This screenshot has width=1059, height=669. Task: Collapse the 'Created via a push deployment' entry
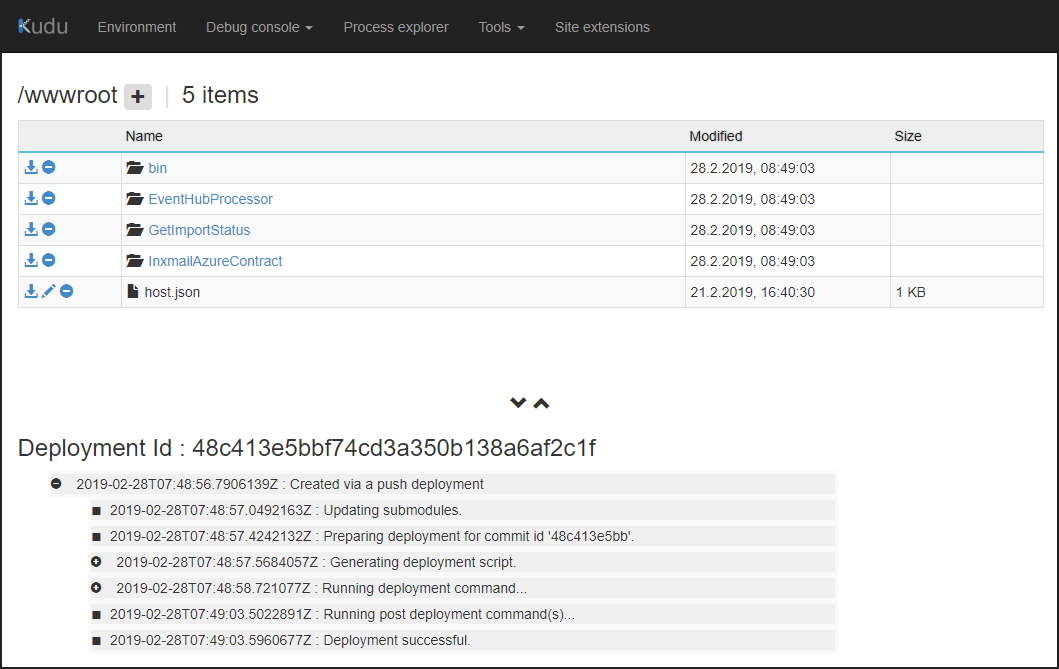56,484
